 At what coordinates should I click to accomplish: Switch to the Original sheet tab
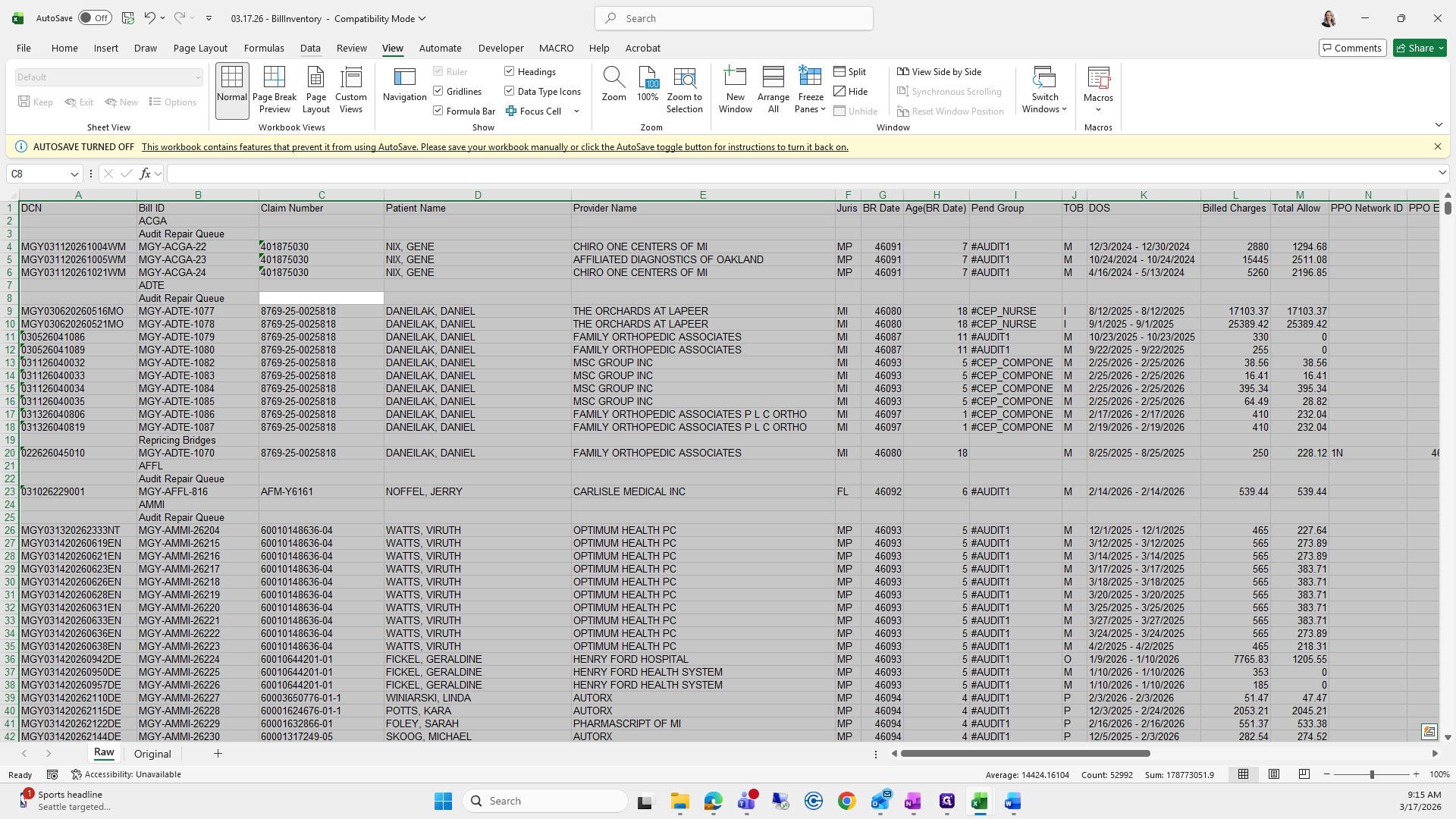pyautogui.click(x=152, y=754)
